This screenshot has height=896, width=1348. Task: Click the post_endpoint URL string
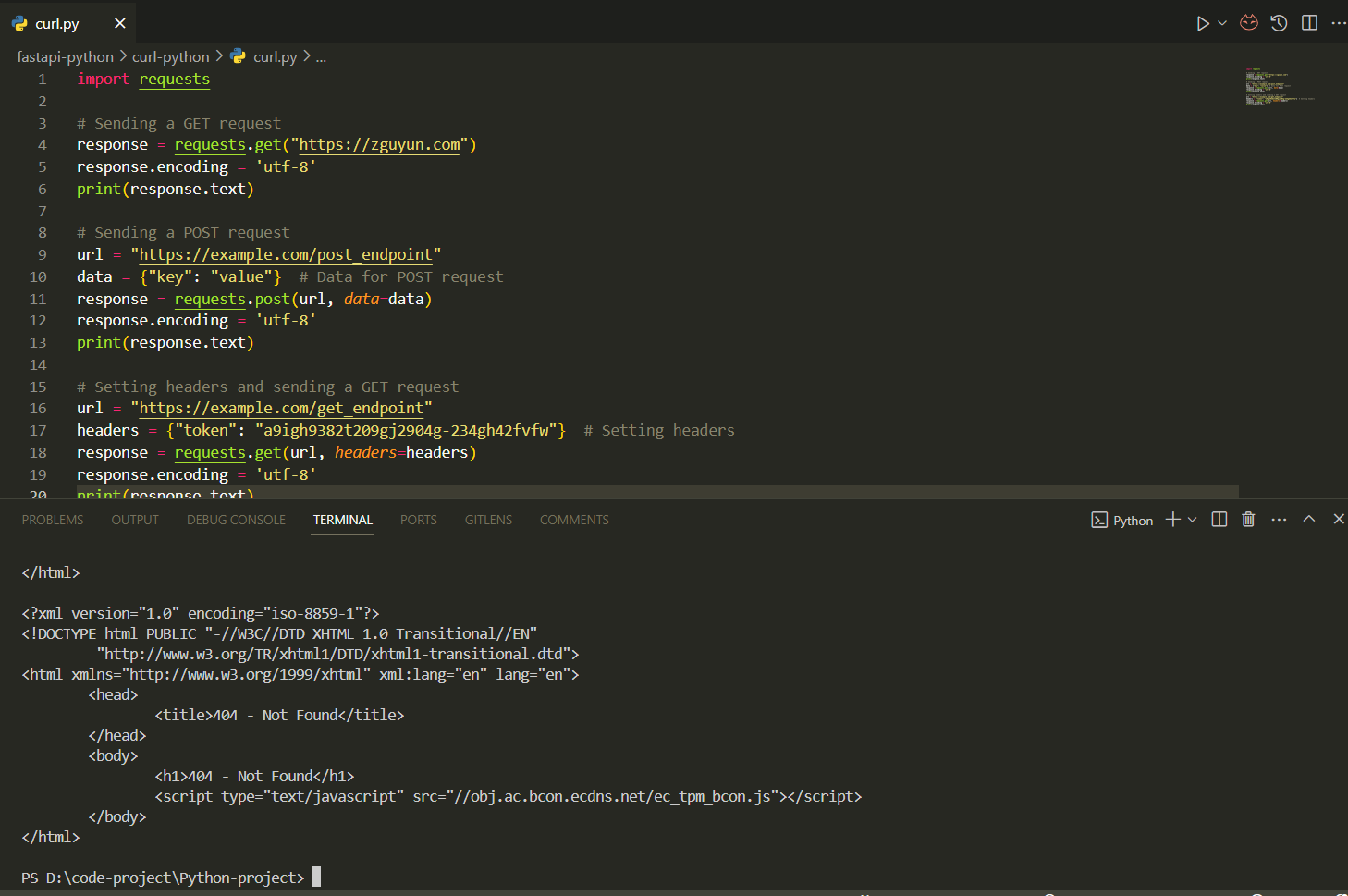[x=286, y=254]
